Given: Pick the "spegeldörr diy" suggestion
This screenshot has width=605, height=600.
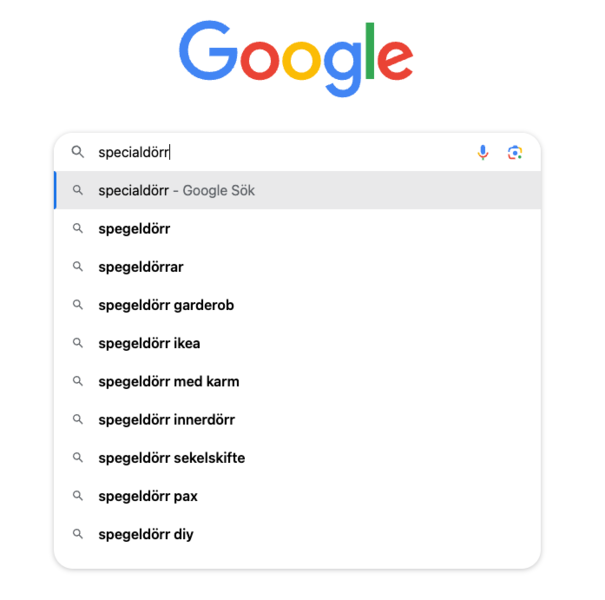Looking at the screenshot, I should click(x=146, y=534).
